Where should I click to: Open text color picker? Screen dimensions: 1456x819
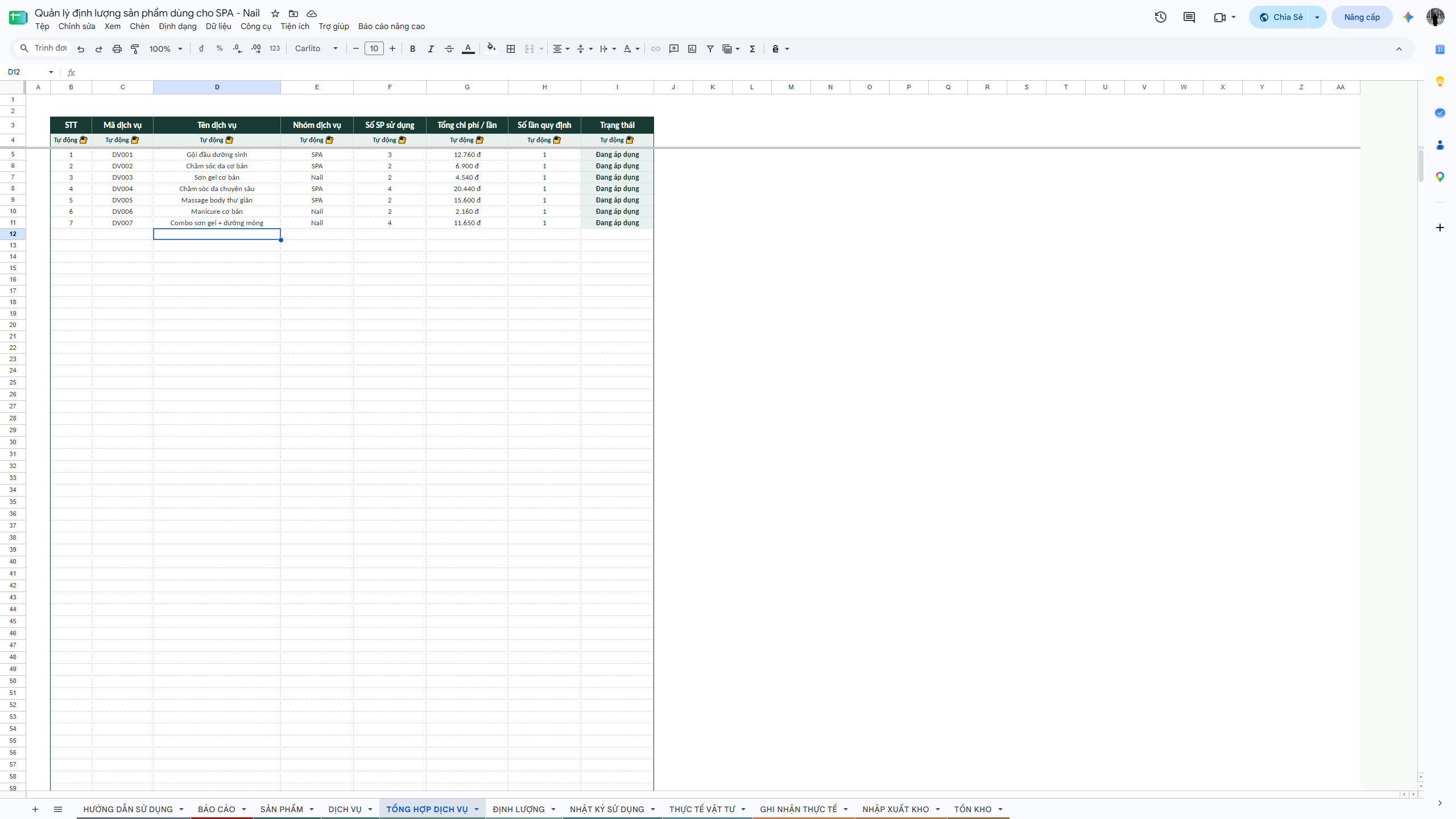(x=468, y=49)
